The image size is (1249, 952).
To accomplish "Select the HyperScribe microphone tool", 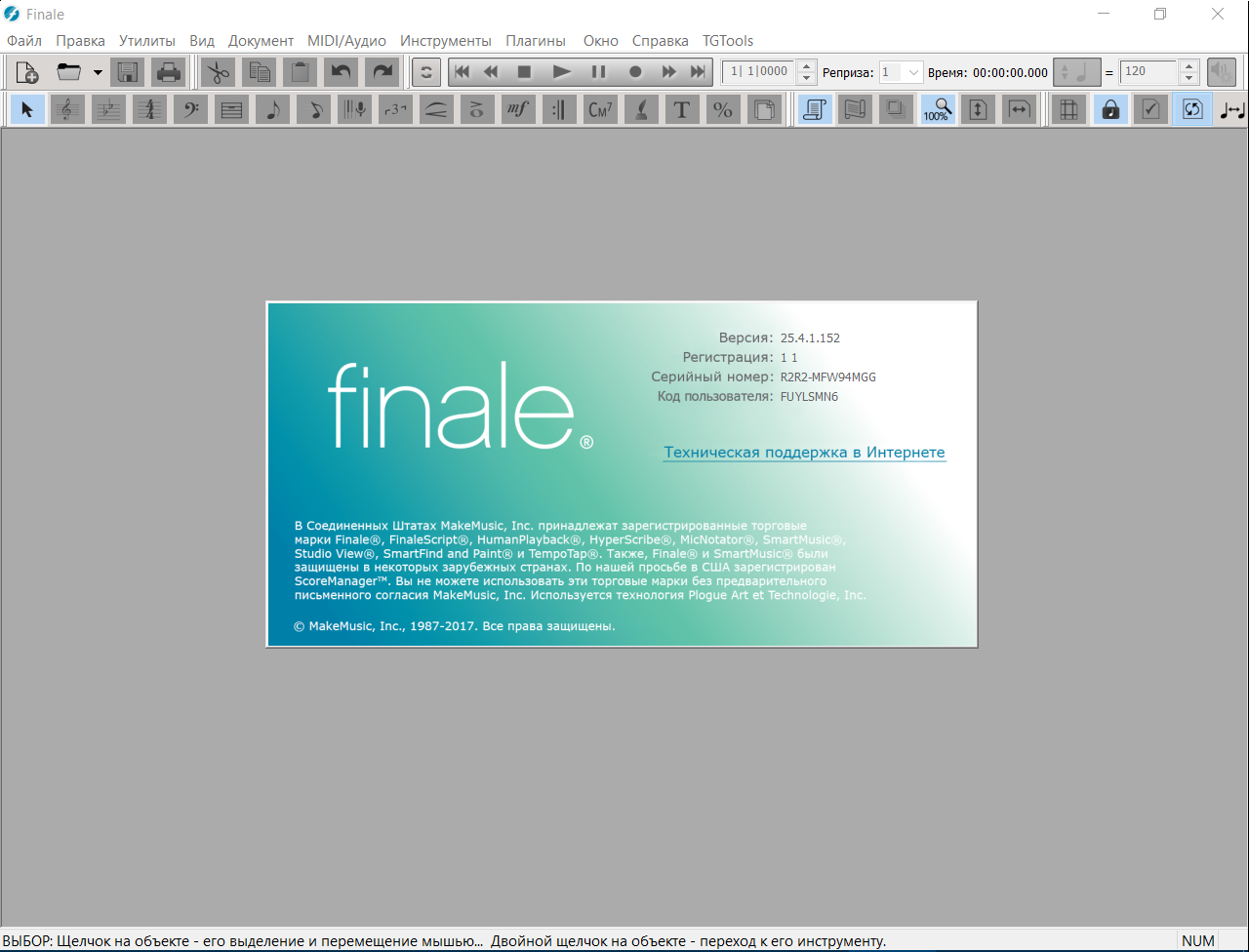I will pyautogui.click(x=354, y=110).
